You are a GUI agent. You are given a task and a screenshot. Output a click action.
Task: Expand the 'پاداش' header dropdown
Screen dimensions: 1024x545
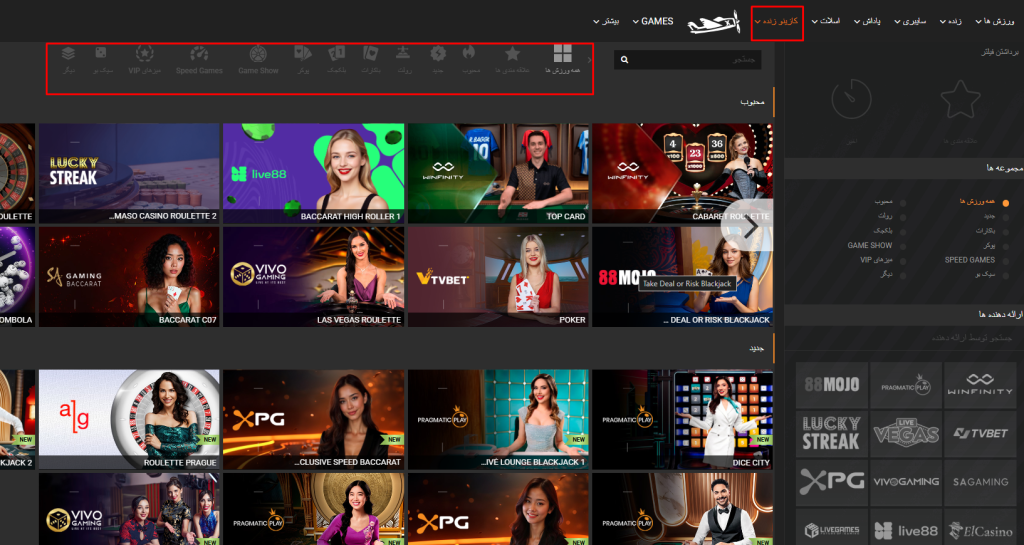tap(867, 22)
